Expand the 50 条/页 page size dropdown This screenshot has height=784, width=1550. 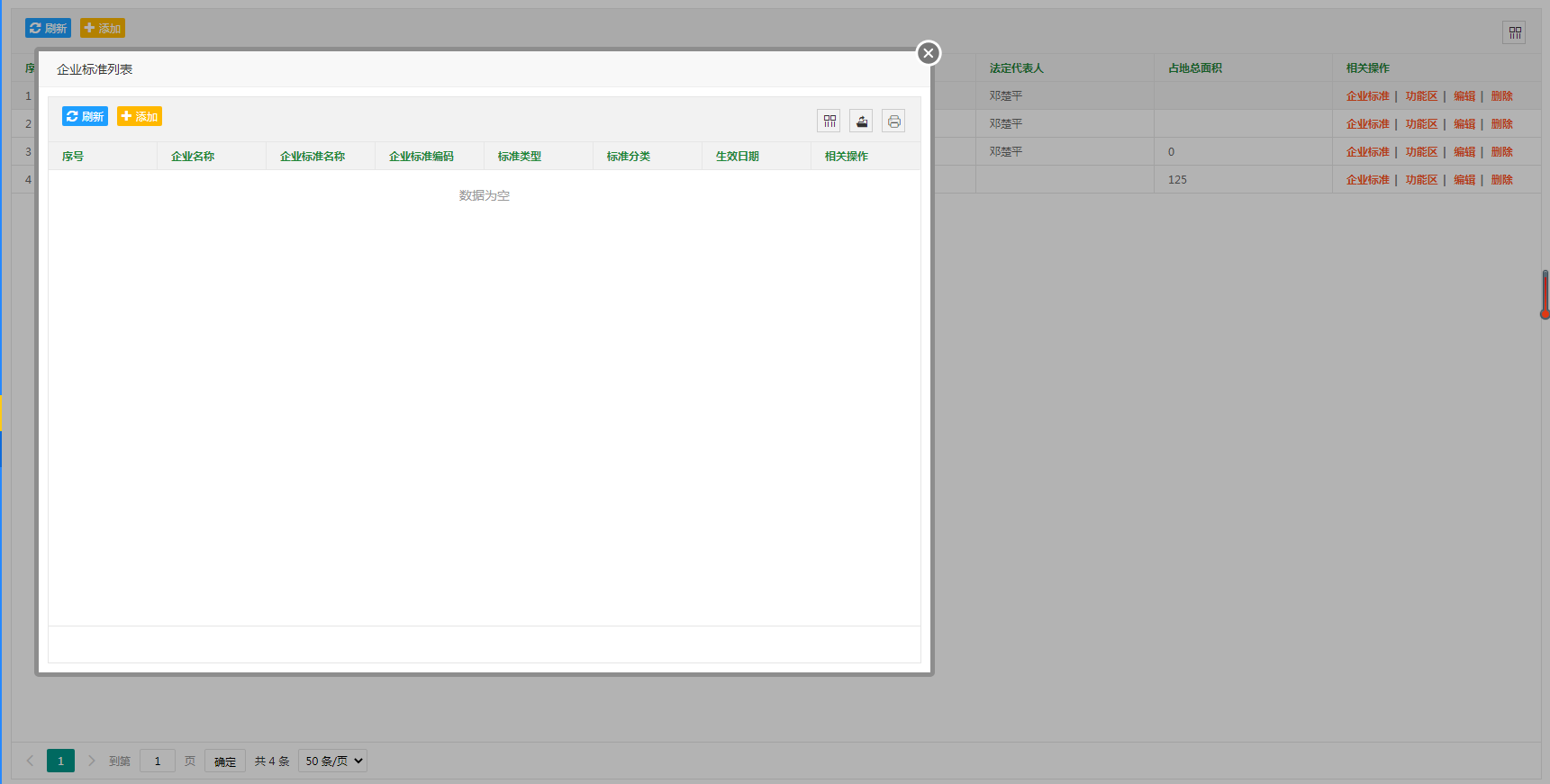(x=332, y=761)
